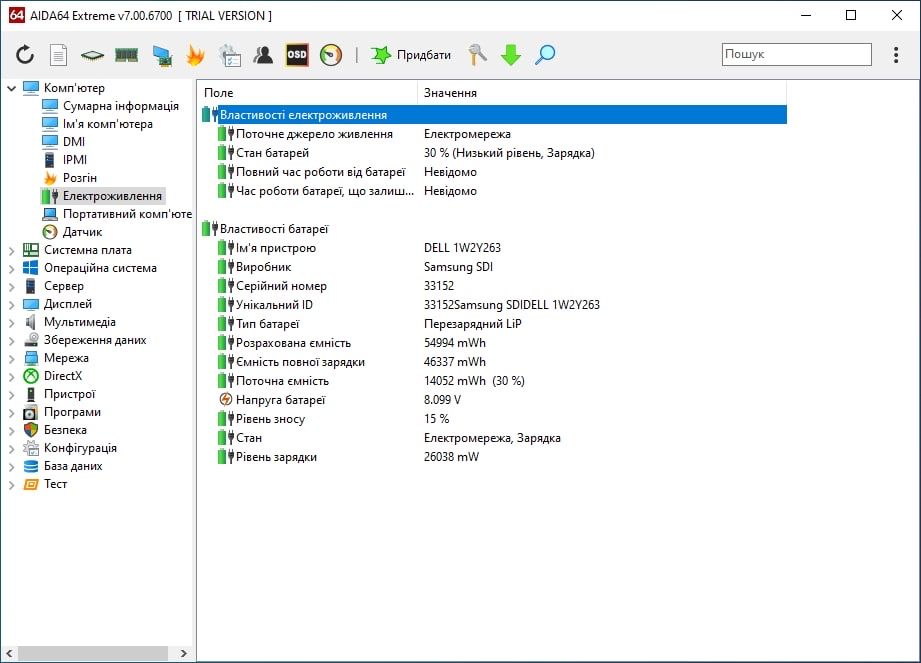Expand the Збереження даних node
This screenshot has height=663, width=921.
pos(11,341)
